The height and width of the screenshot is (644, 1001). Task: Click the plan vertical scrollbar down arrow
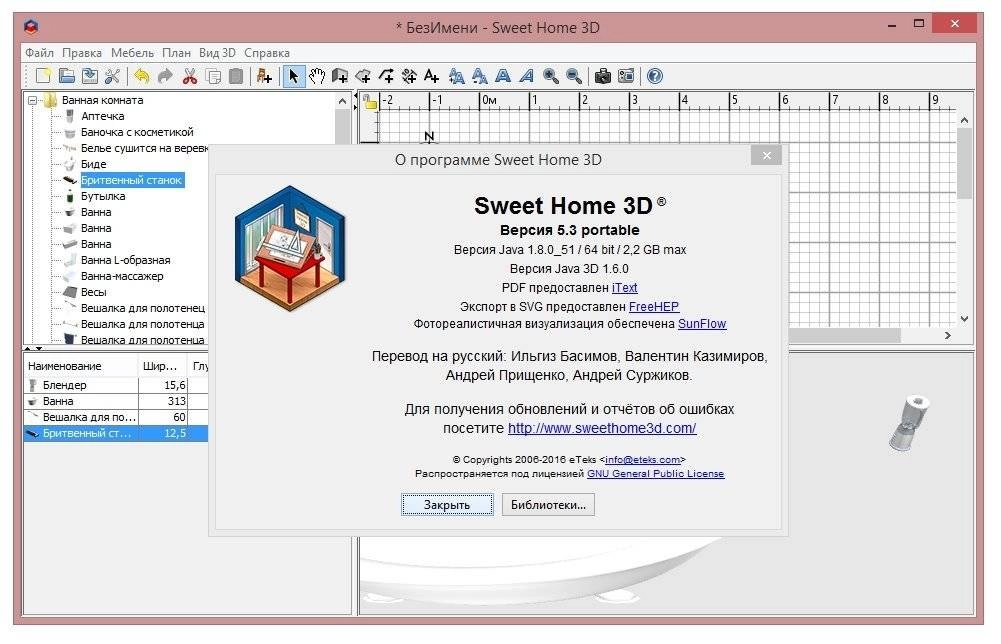pos(964,318)
